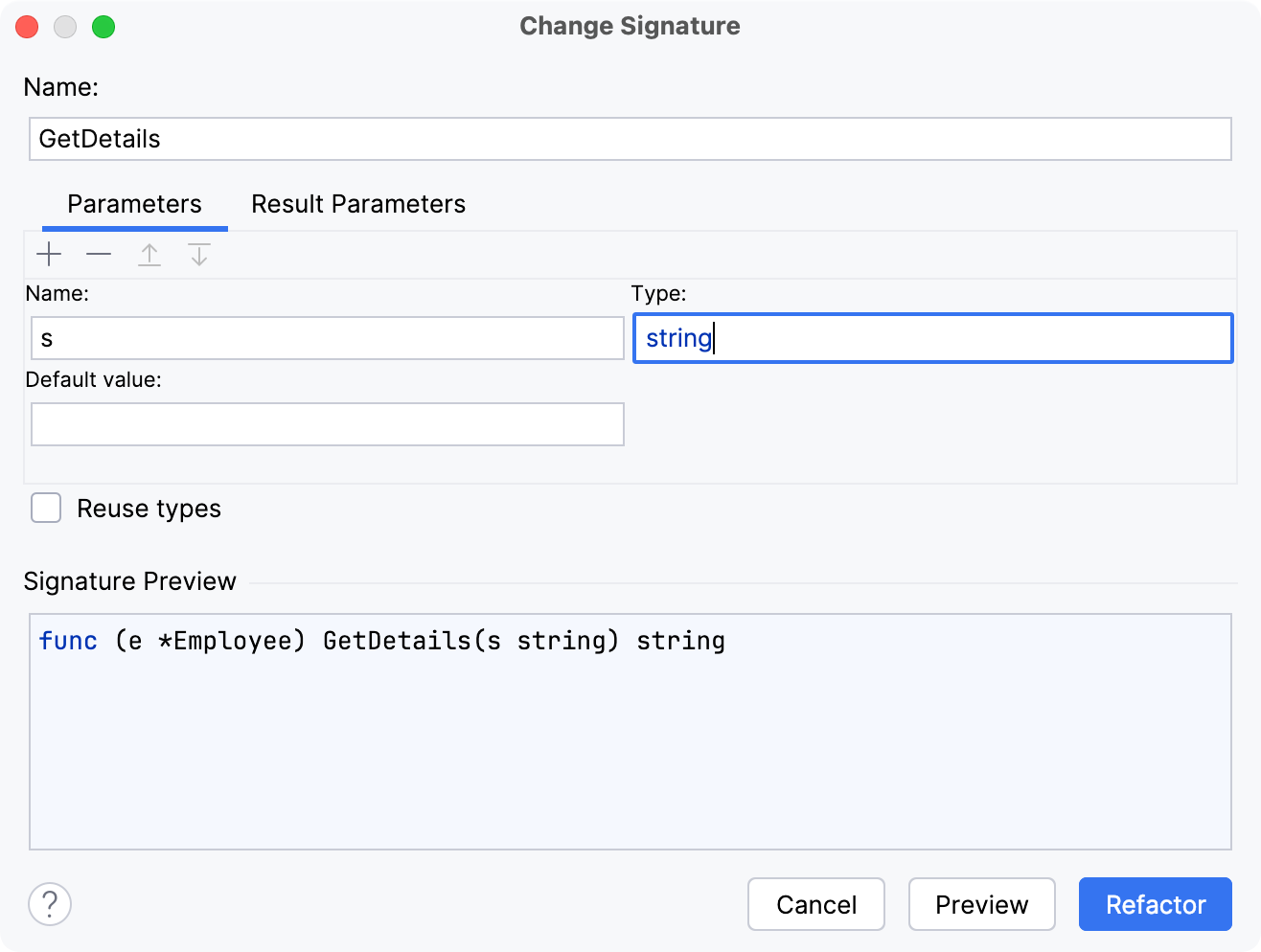
Task: Apply changes with the Refactor button
Action: [1155, 904]
